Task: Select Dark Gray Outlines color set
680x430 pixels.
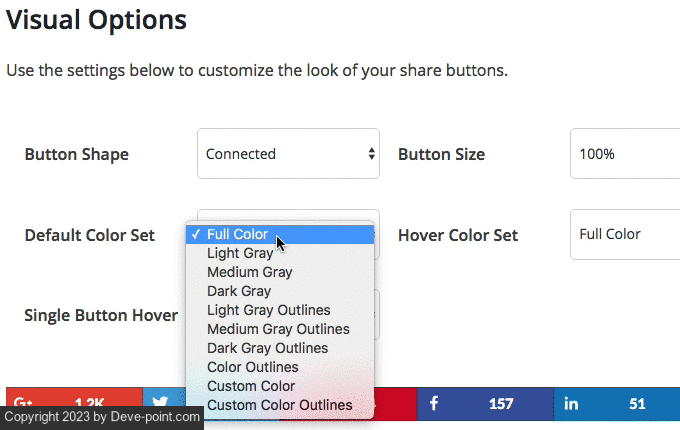Action: [x=267, y=348]
